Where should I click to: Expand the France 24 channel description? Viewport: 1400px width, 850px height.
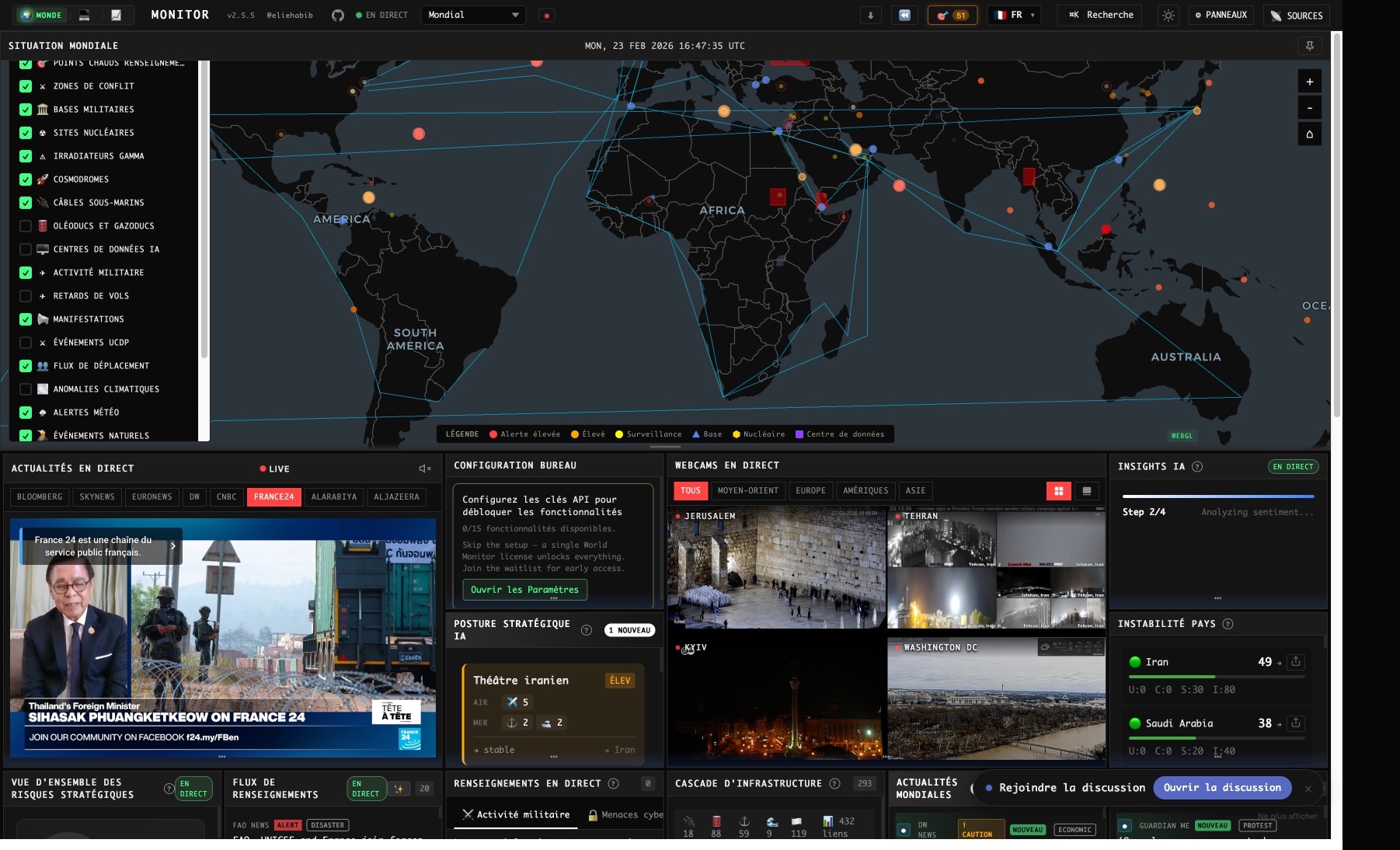coord(172,546)
